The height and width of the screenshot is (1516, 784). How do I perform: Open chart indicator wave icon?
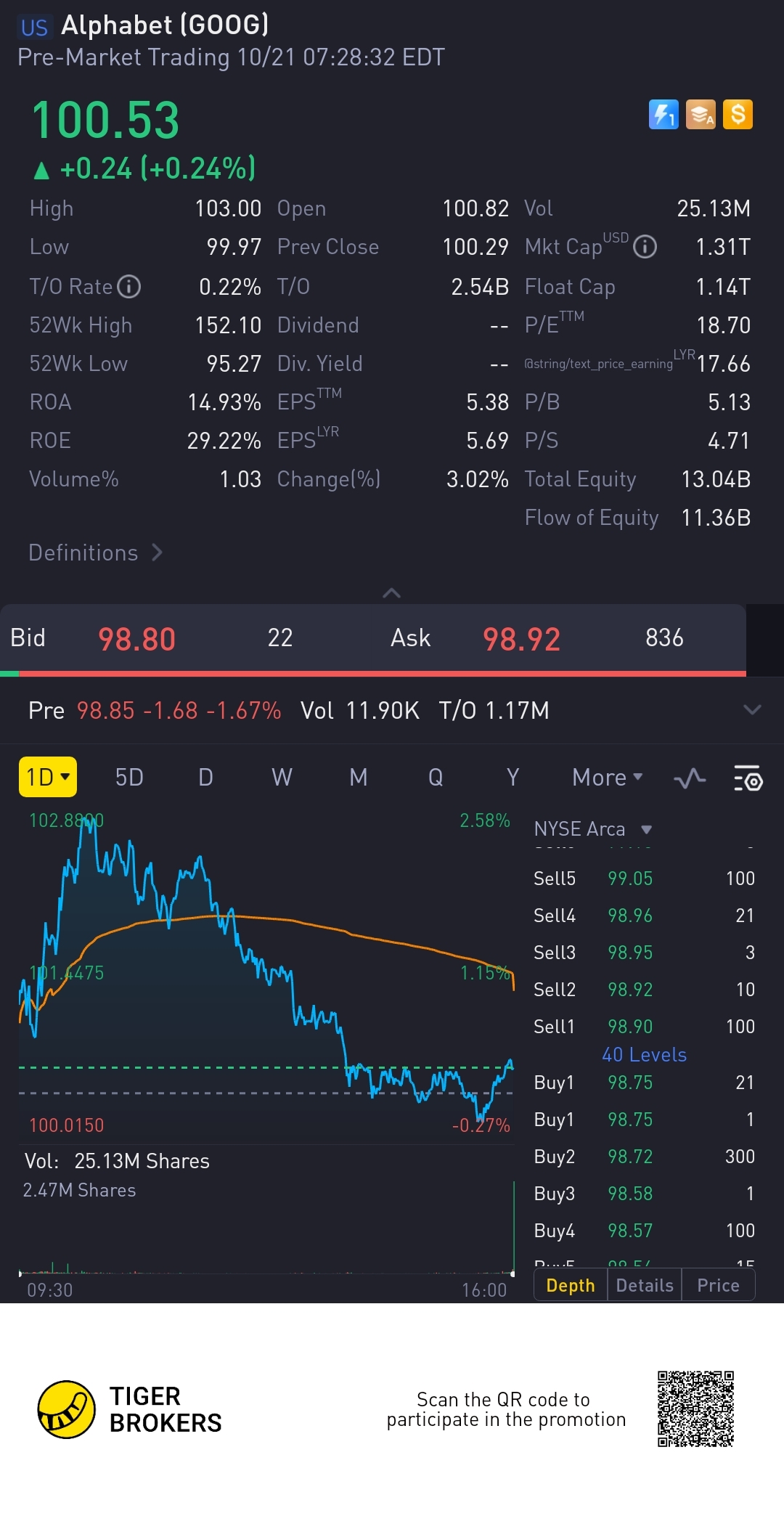[x=690, y=778]
